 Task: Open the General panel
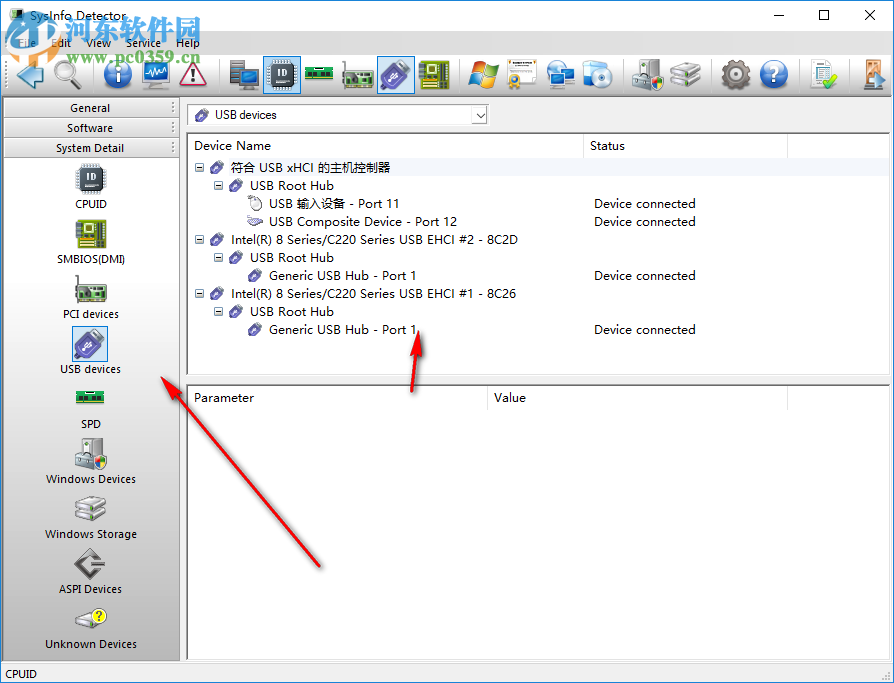(90, 107)
